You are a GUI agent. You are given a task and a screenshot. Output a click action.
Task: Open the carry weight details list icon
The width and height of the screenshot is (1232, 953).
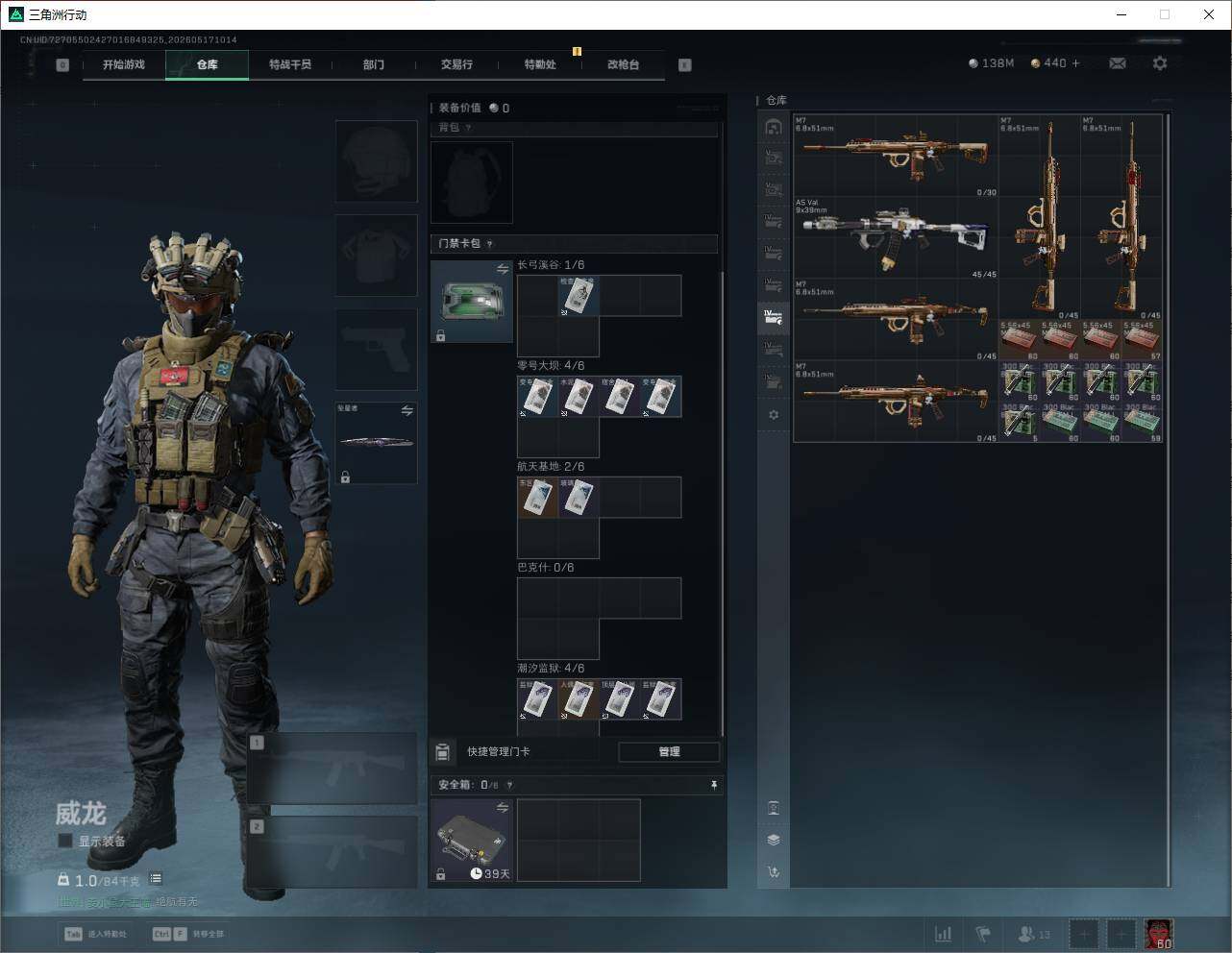[x=156, y=879]
